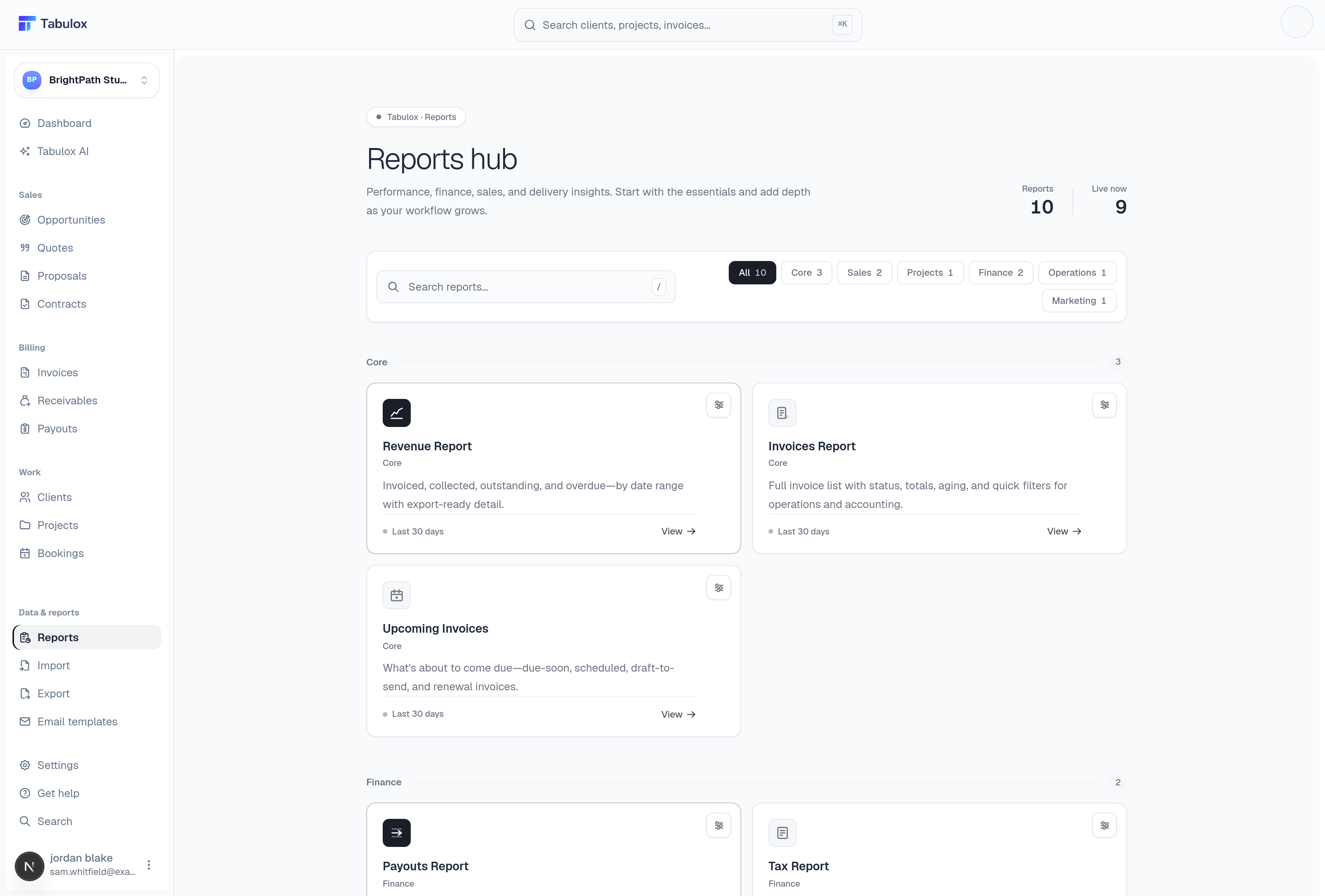1325x896 pixels.
Task: Open the Payouts Report title
Action: (x=425, y=866)
